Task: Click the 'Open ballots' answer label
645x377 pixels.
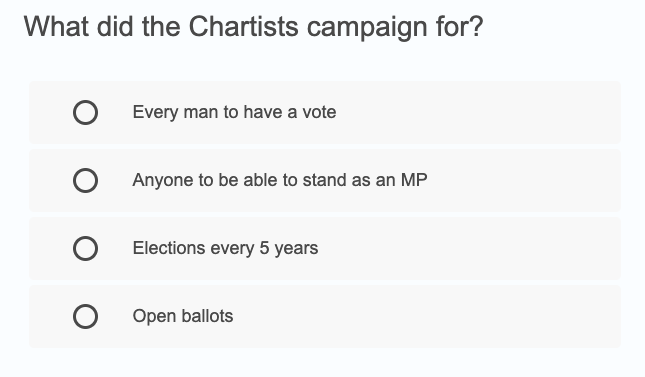Action: point(183,316)
